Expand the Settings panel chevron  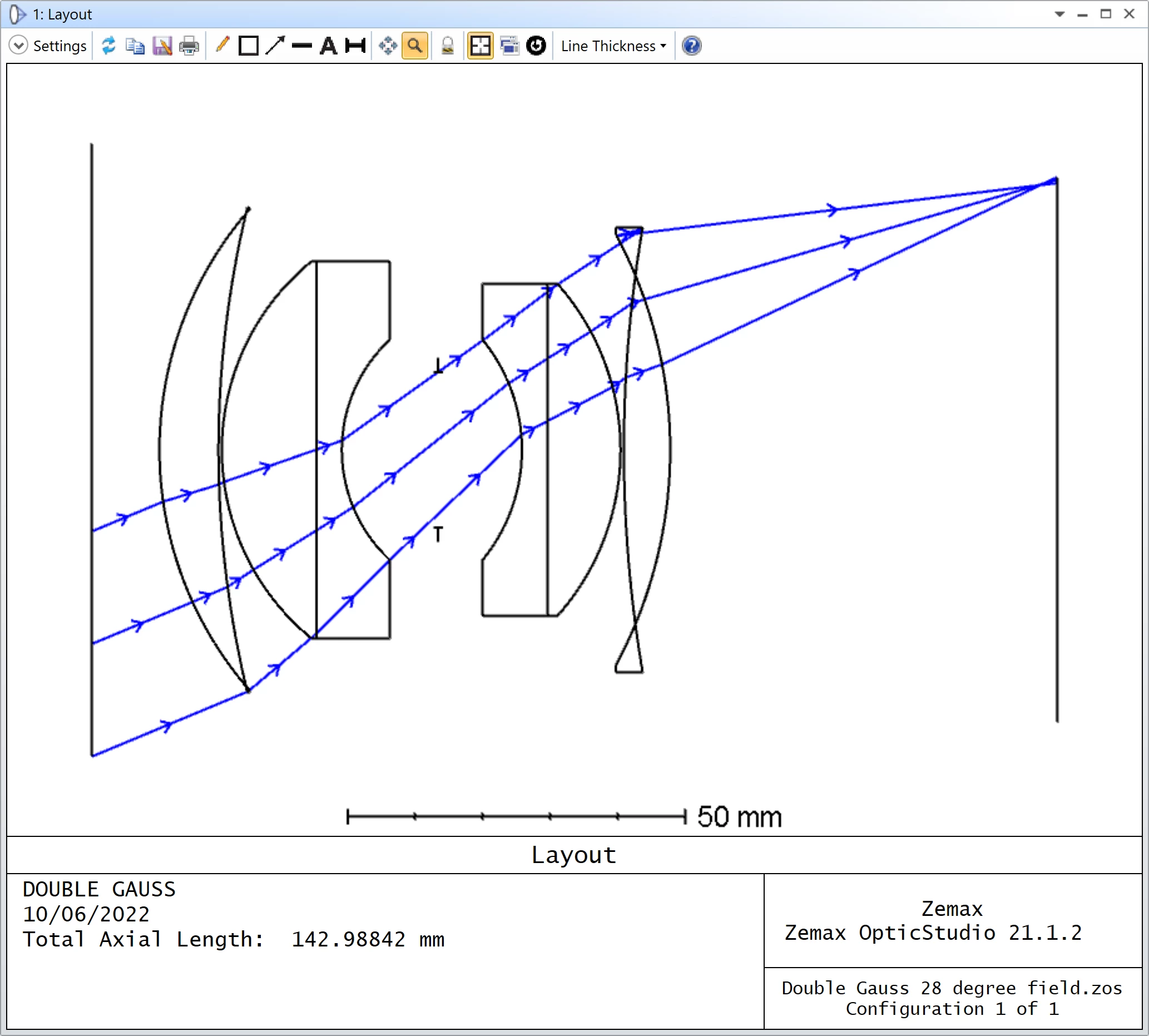(x=19, y=46)
